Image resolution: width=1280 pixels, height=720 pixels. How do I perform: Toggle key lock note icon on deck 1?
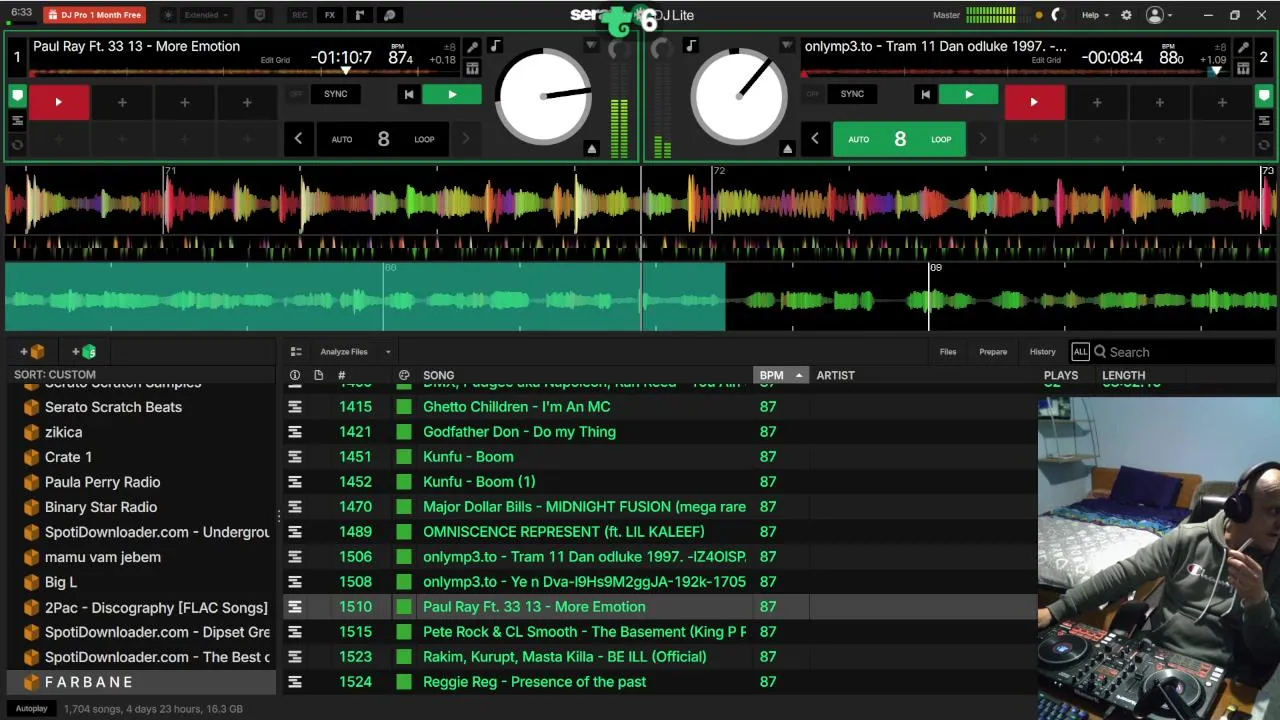pos(495,46)
